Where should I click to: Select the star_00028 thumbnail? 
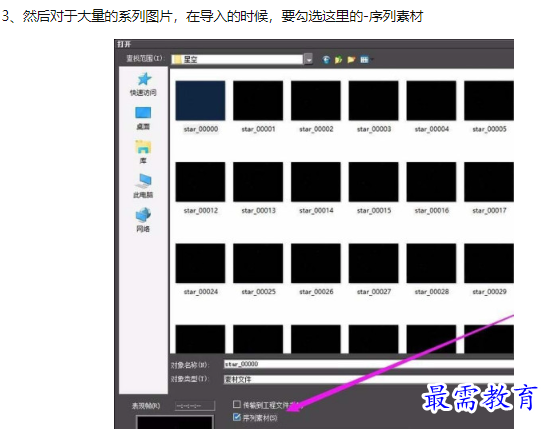point(431,263)
